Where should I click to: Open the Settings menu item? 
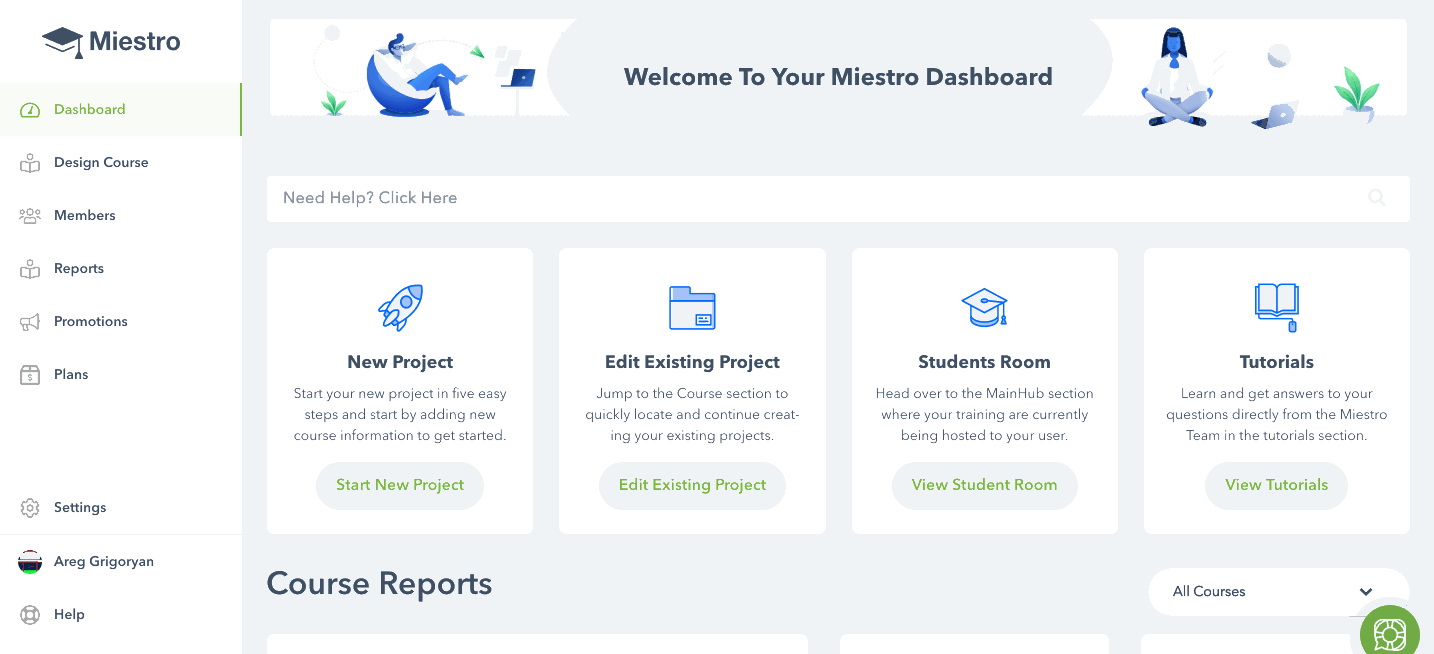(x=120, y=508)
